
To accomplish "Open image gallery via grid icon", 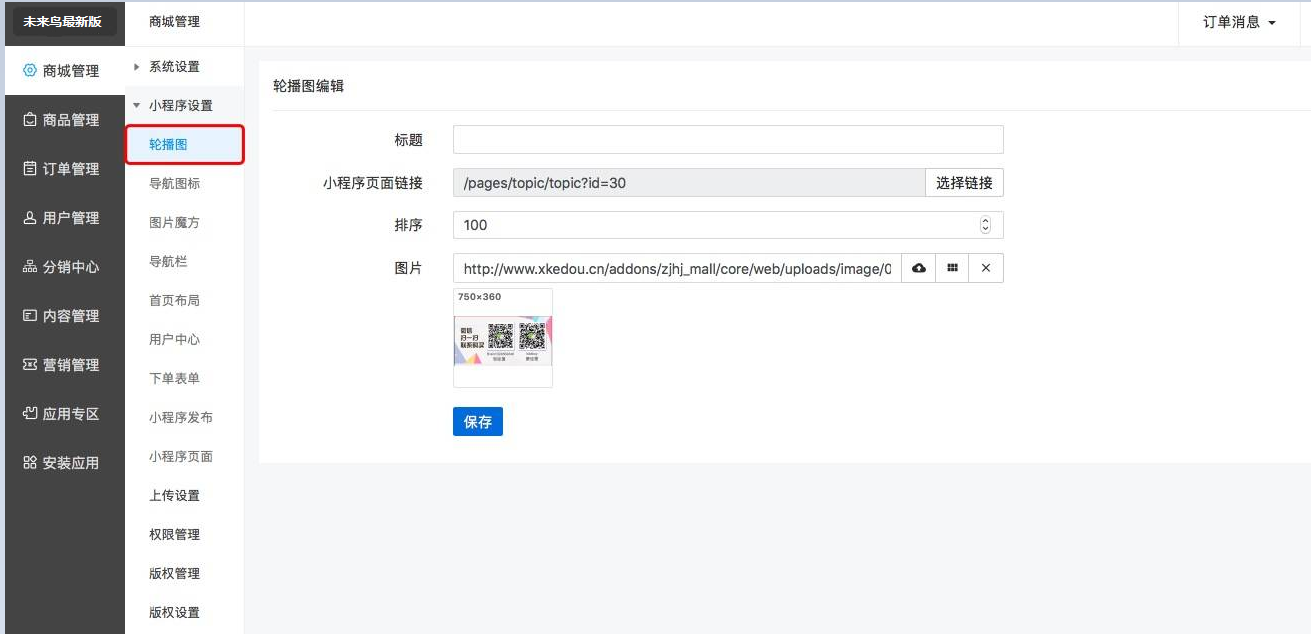I will [x=952, y=268].
